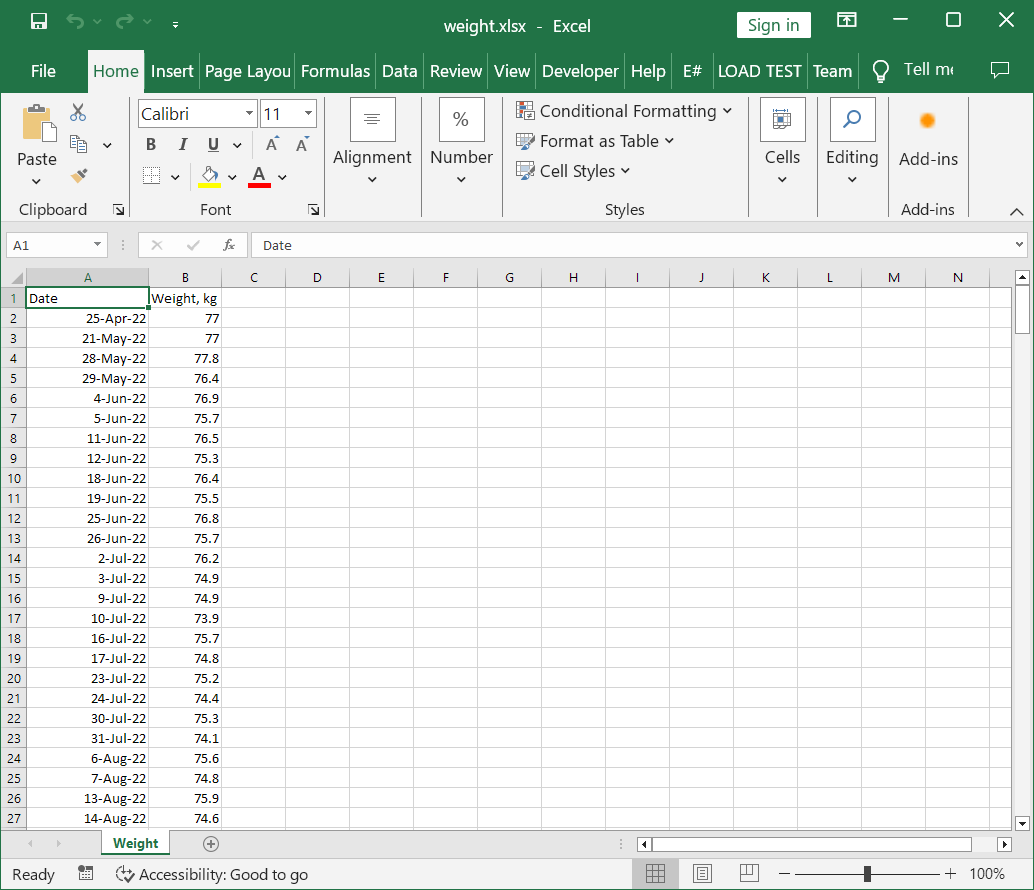The image size is (1034, 890).
Task: Click the Select All corner triangle
Action: [x=16, y=278]
